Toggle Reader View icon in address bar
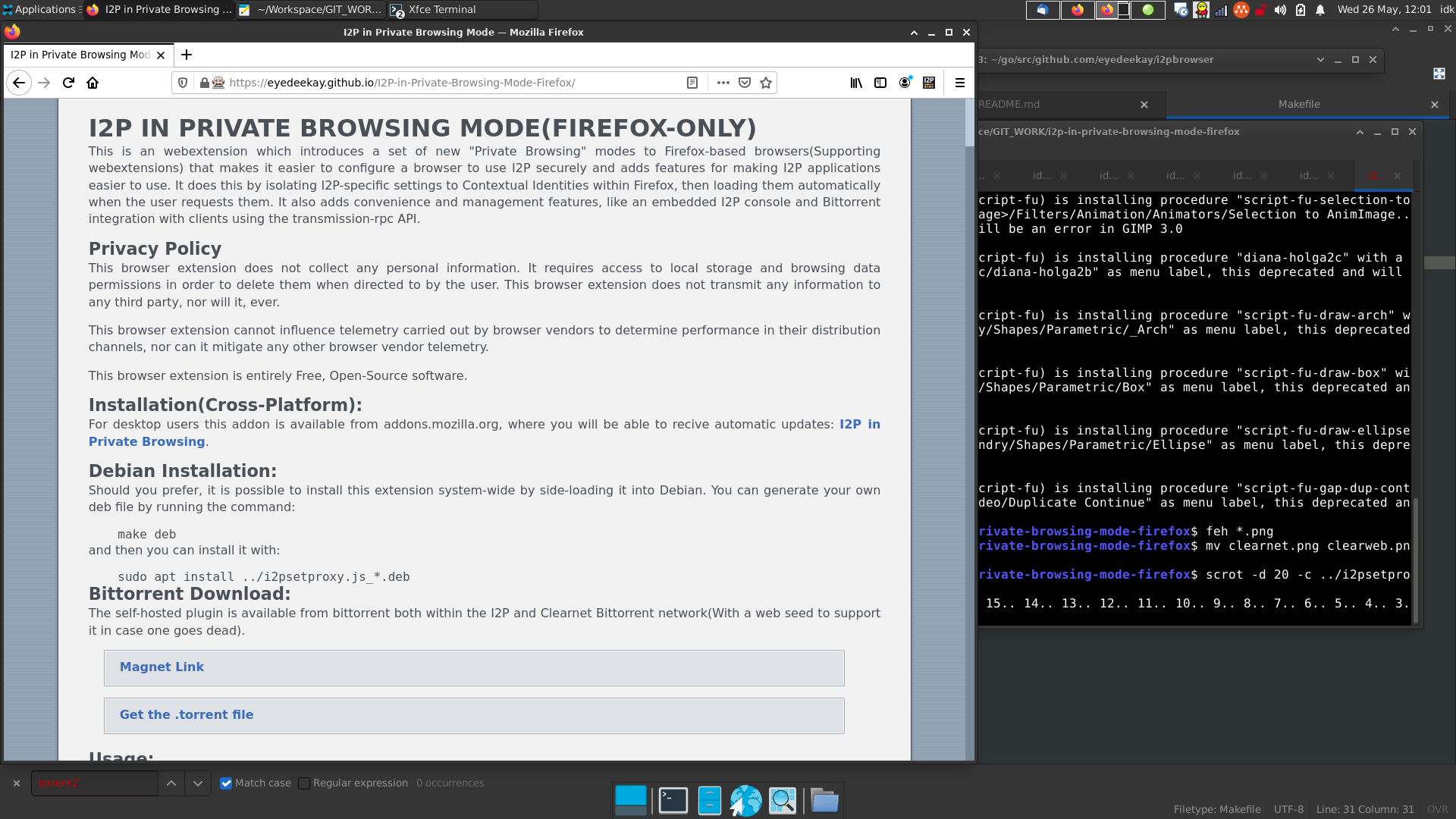This screenshot has width=1456, height=819. tap(692, 83)
